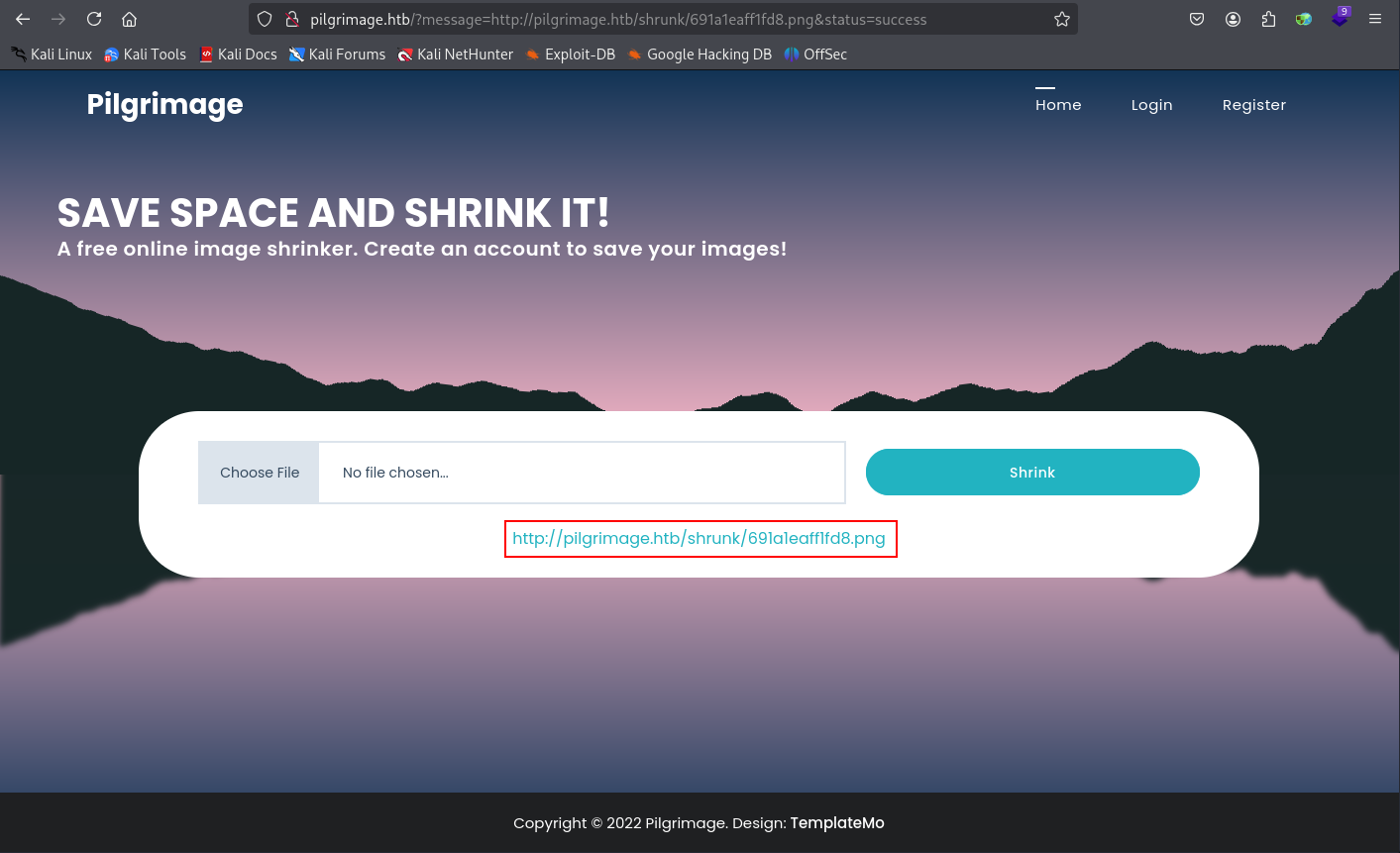Open the extensions puzzle icon
Image resolution: width=1400 pixels, height=853 pixels.
pyautogui.click(x=1268, y=19)
